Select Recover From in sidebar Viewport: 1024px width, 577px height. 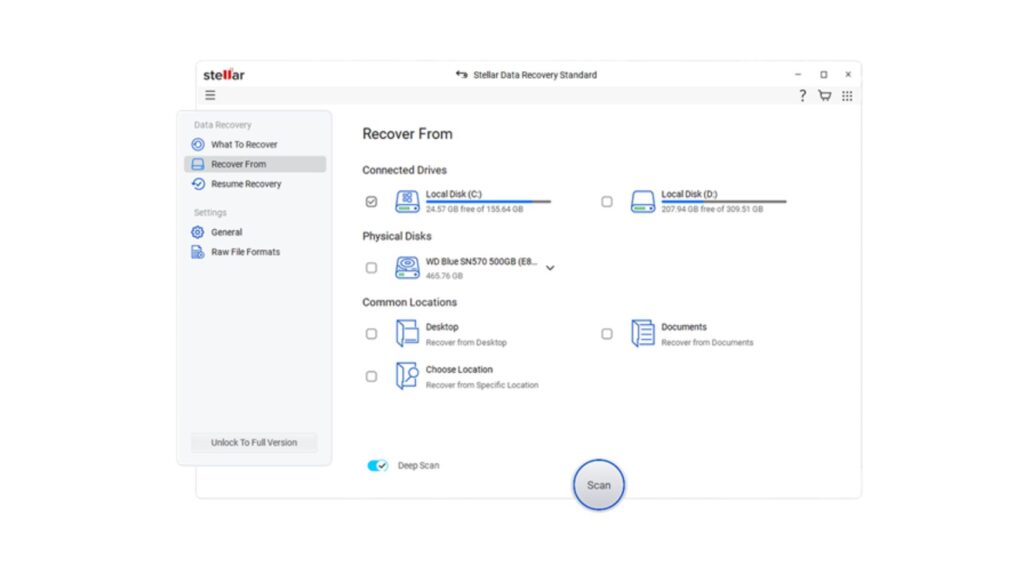coord(255,164)
